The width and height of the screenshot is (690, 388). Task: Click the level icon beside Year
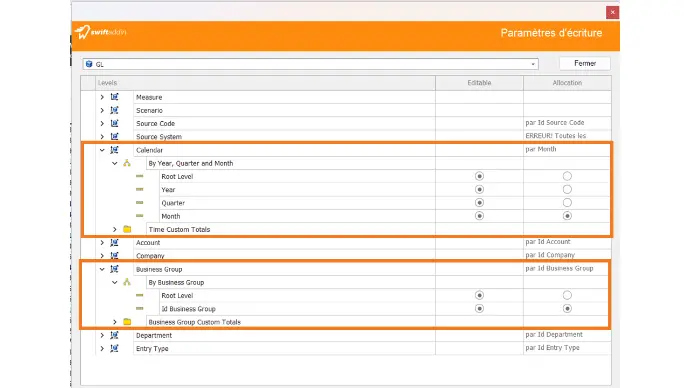point(139,189)
